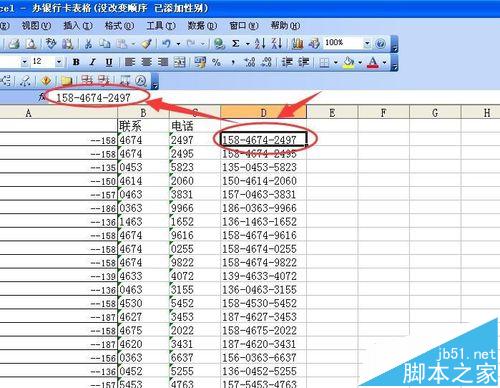Expand the Borders style dropdown

pyautogui.click(x=336, y=62)
